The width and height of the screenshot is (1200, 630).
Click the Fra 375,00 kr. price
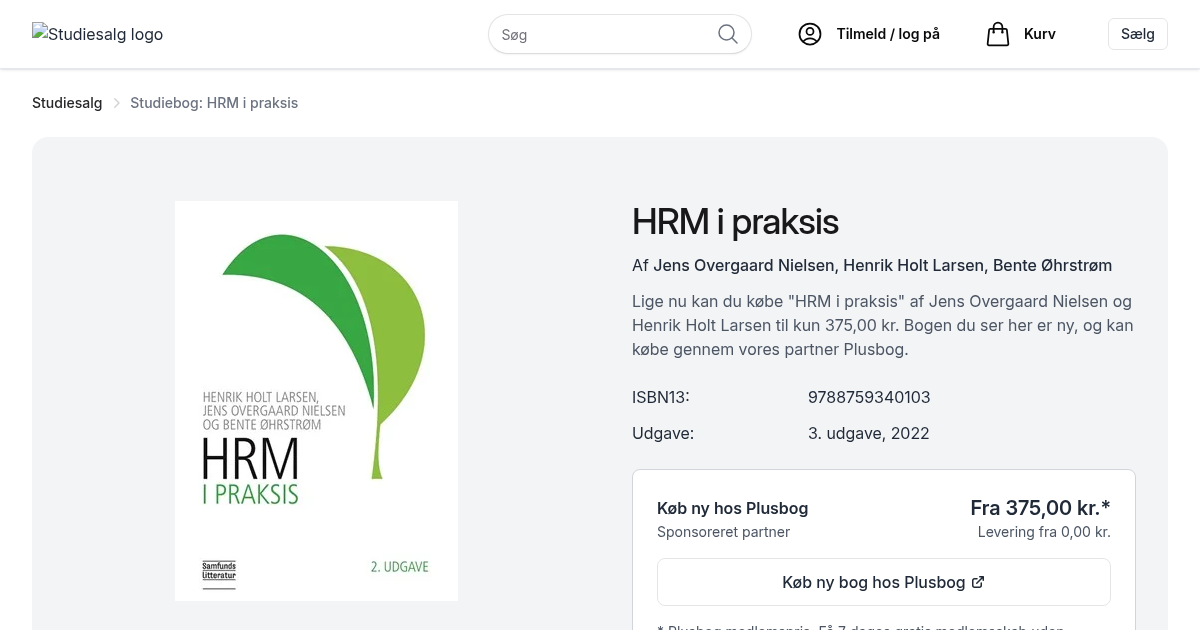1039,507
